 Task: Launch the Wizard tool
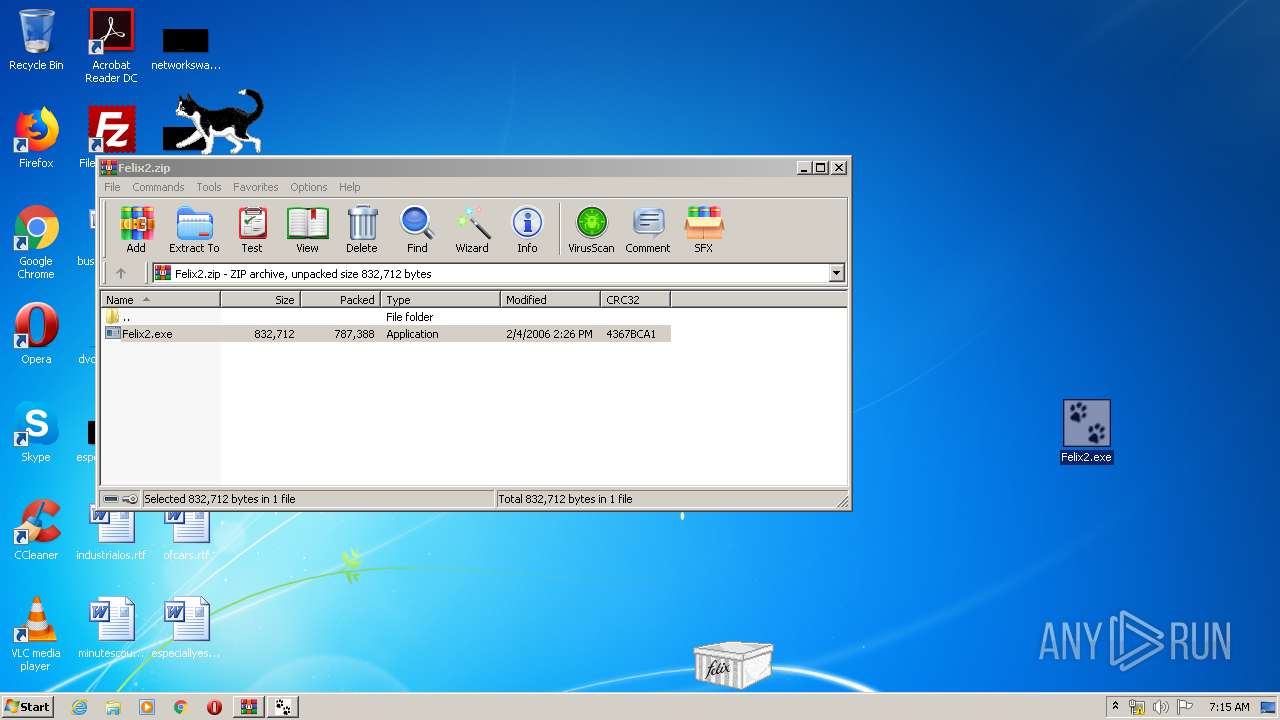472,229
